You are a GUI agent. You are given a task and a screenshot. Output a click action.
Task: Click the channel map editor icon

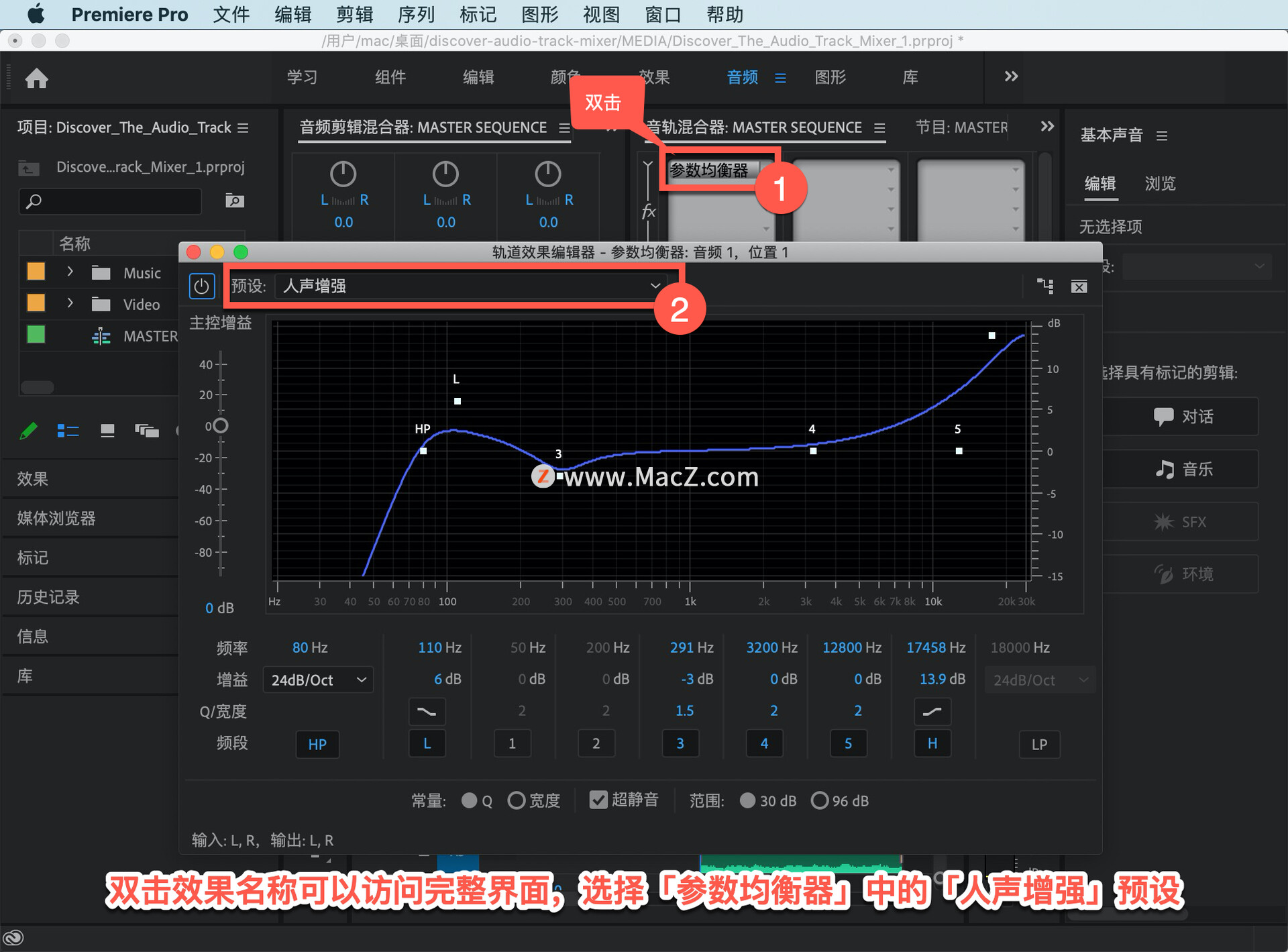pyautogui.click(x=1044, y=286)
